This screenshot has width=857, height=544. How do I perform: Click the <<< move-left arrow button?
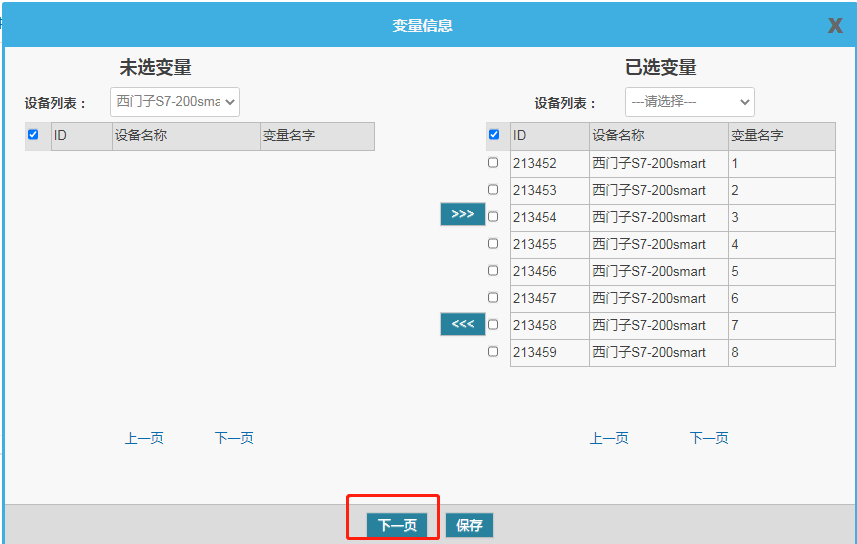click(x=462, y=324)
